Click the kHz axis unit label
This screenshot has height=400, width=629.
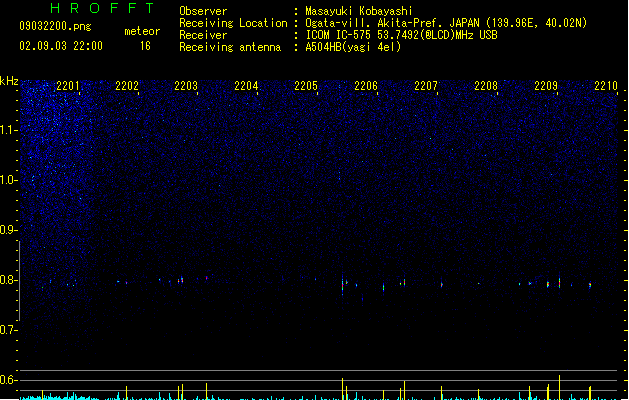point(9,81)
